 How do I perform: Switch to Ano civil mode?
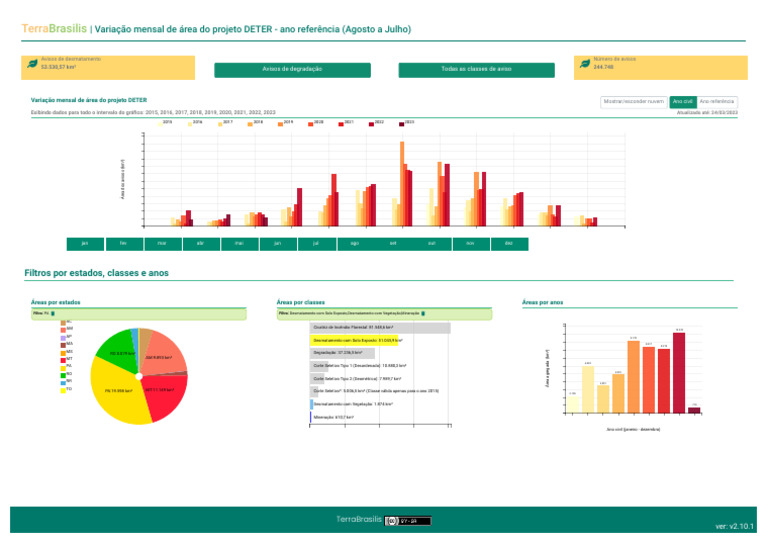[682, 102]
